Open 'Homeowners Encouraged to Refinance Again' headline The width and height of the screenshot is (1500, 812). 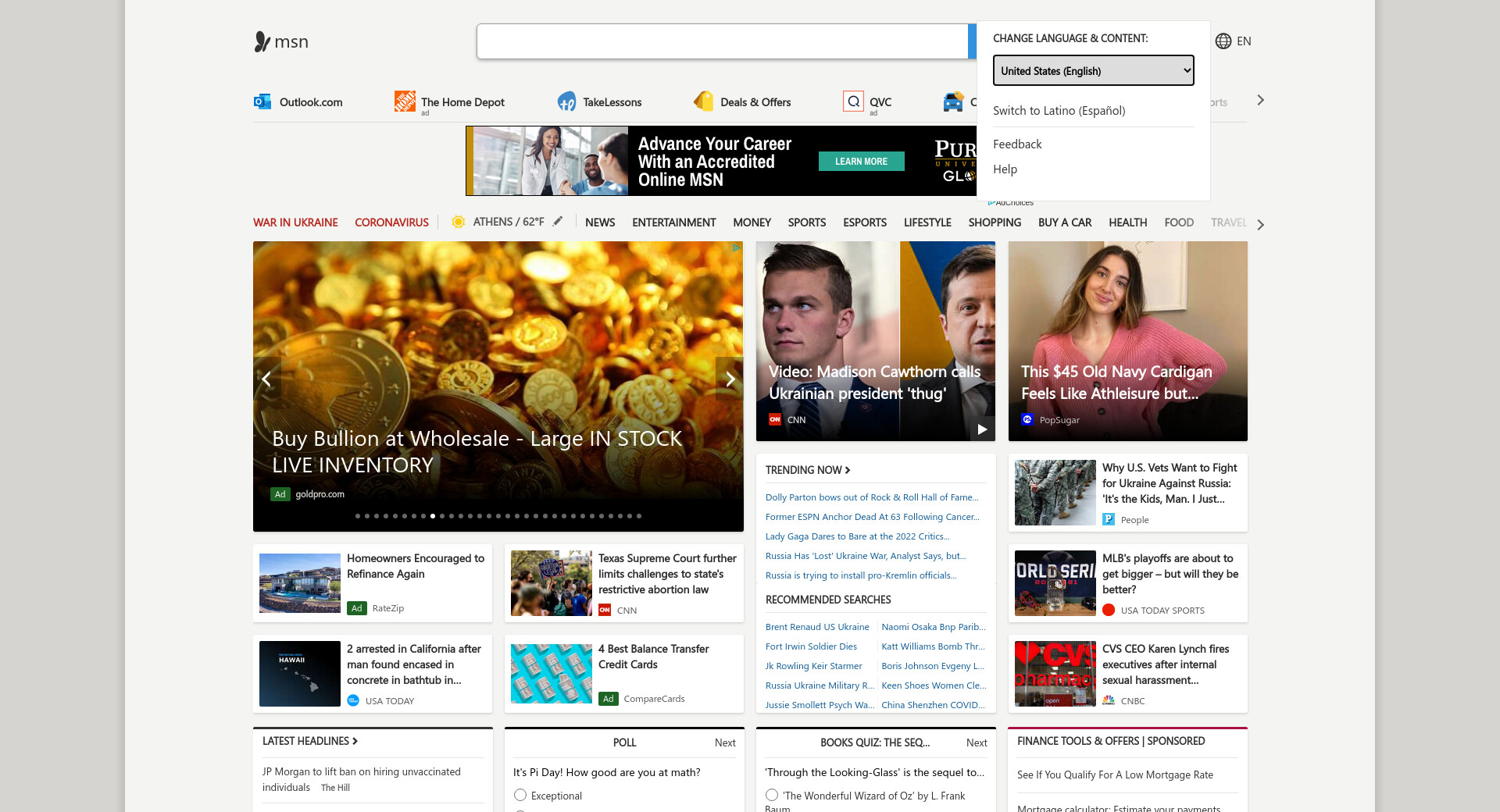416,566
